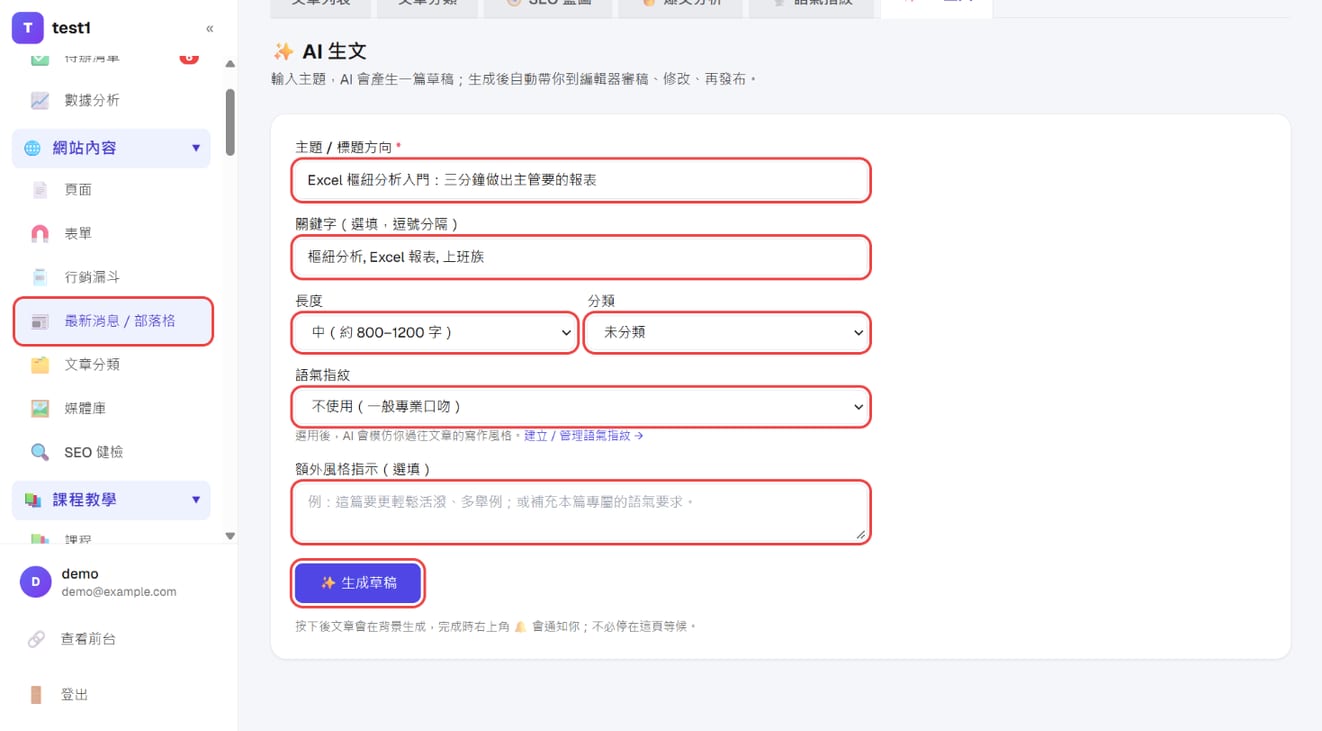Open 數據分析 via its chart icon

pos(40,100)
